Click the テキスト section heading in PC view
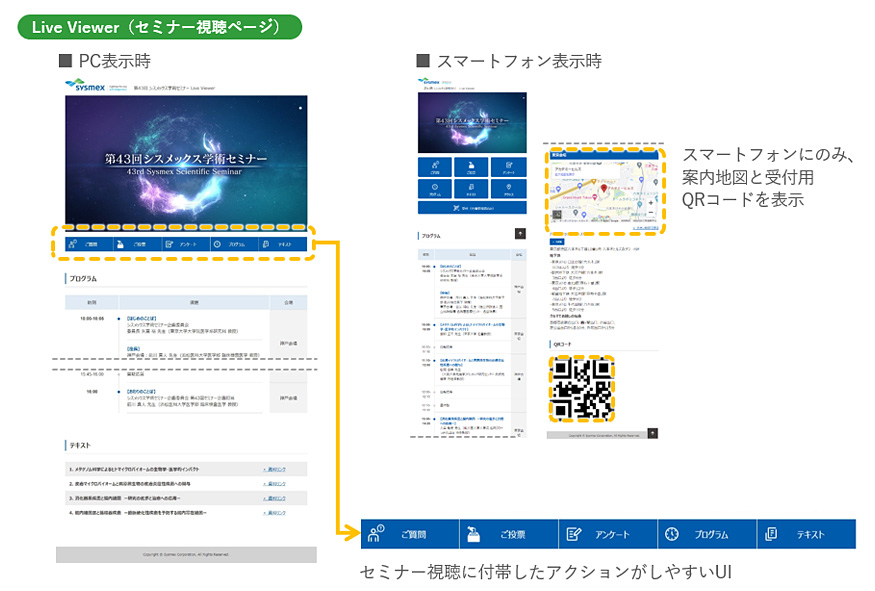The image size is (875, 591). (x=80, y=445)
